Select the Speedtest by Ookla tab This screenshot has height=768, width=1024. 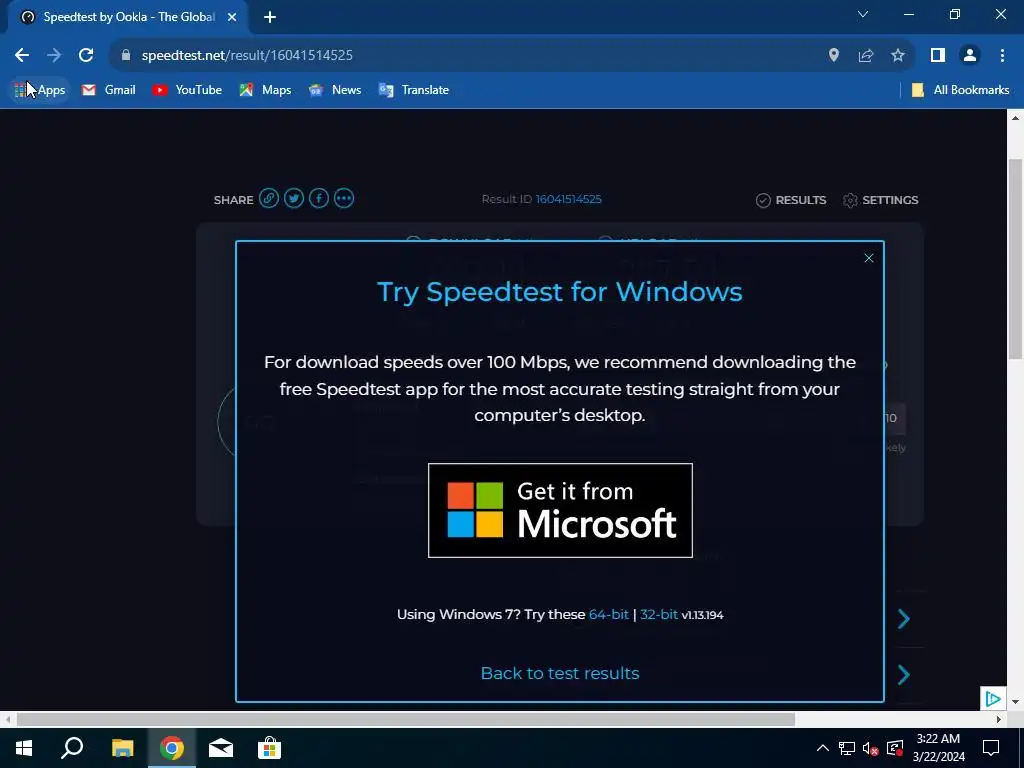pyautogui.click(x=127, y=17)
